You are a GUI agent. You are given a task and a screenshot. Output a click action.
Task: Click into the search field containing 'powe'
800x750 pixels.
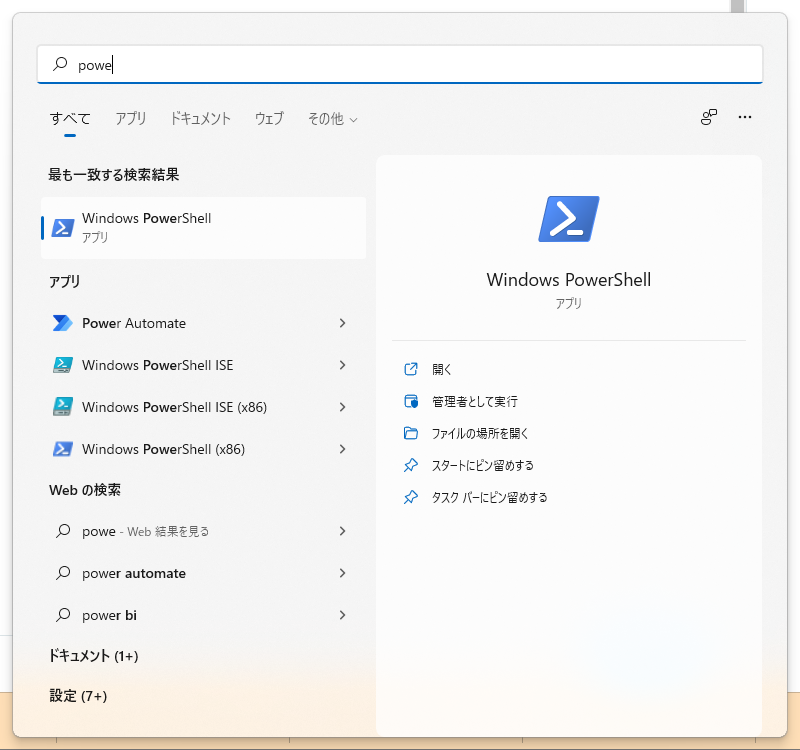(x=400, y=64)
